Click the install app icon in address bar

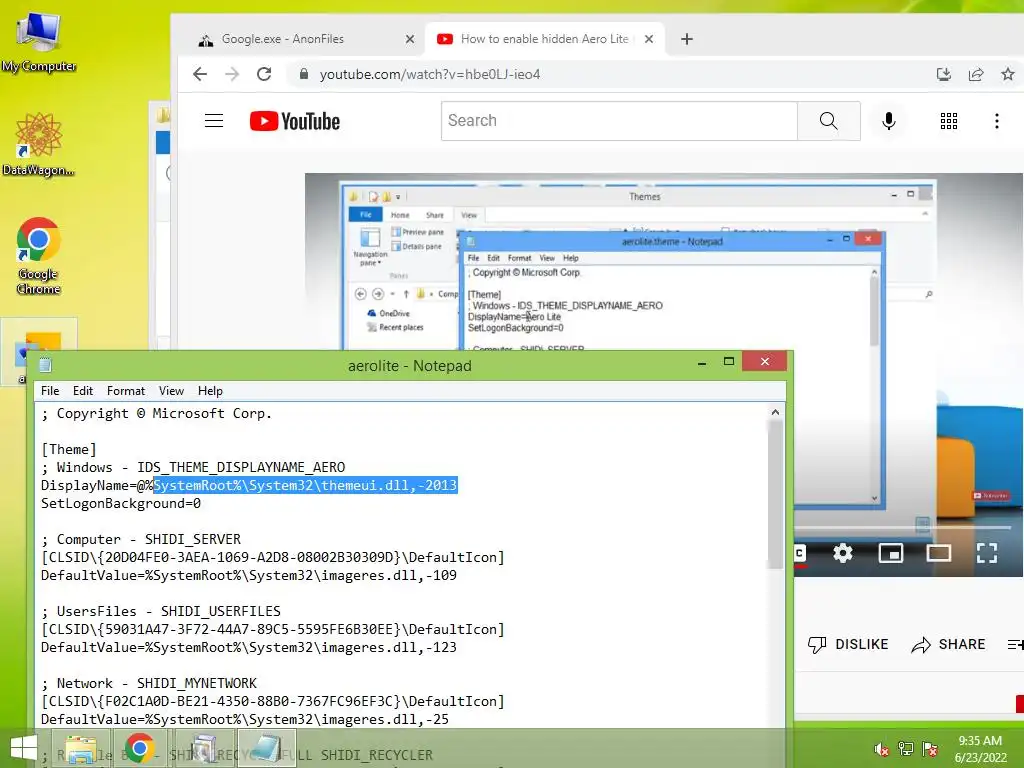[944, 74]
